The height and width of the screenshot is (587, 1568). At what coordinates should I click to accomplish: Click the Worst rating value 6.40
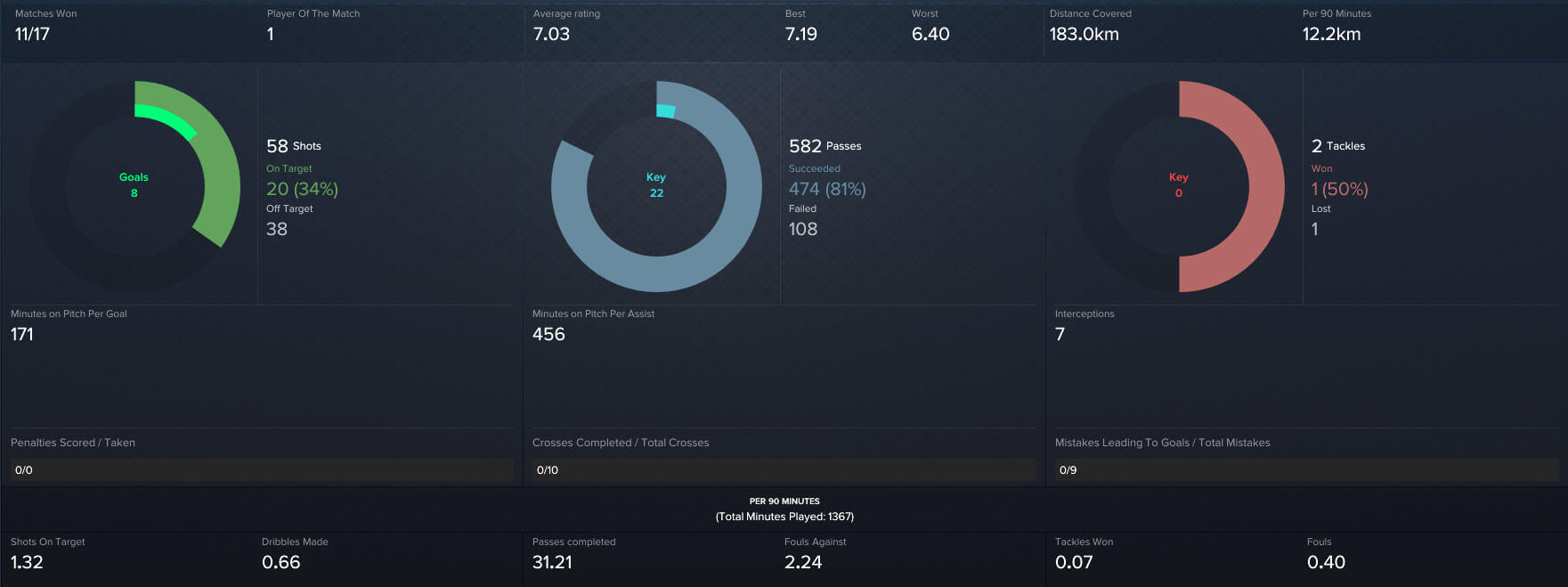click(x=930, y=34)
